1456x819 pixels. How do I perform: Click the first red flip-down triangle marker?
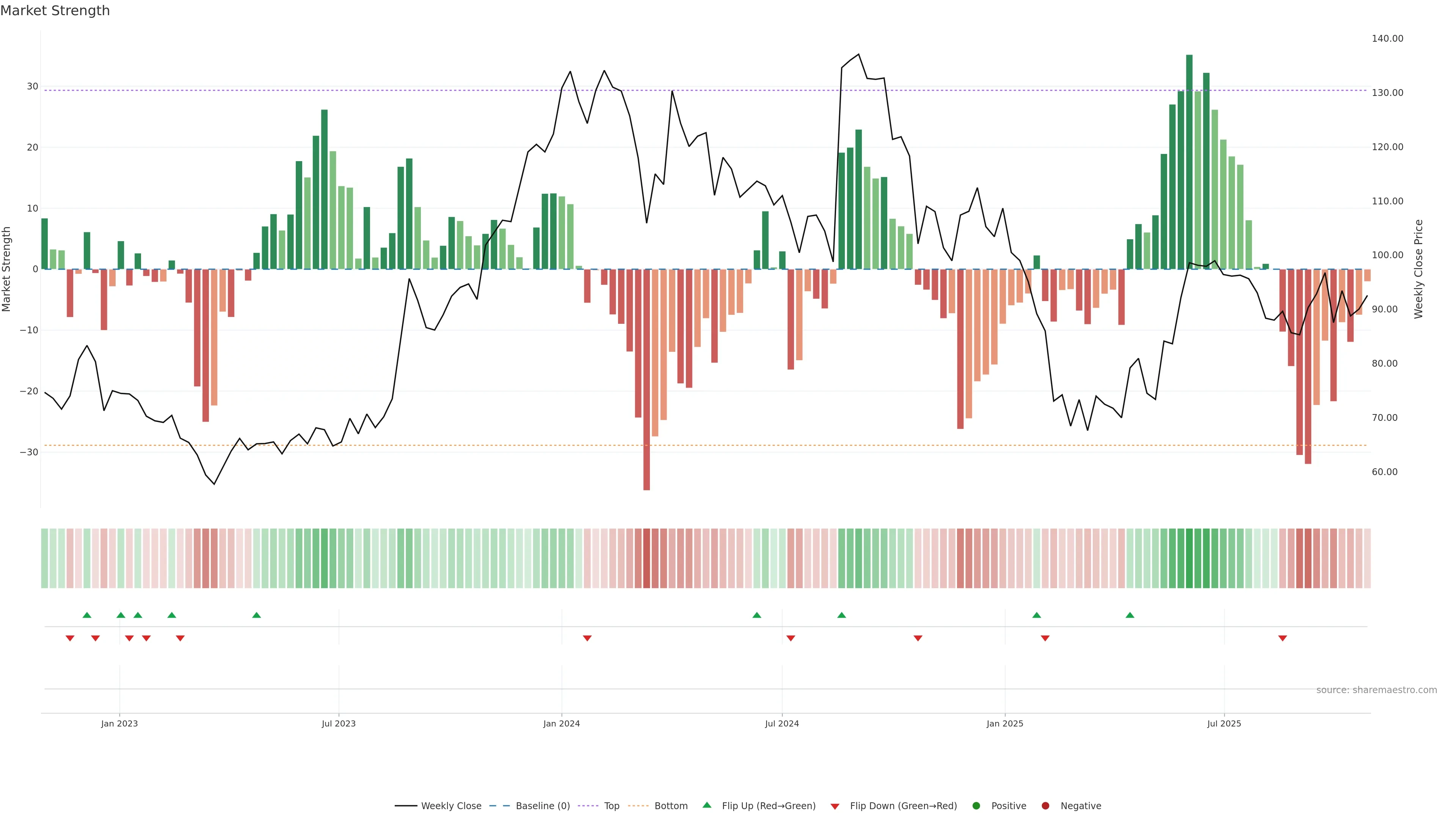click(x=70, y=638)
